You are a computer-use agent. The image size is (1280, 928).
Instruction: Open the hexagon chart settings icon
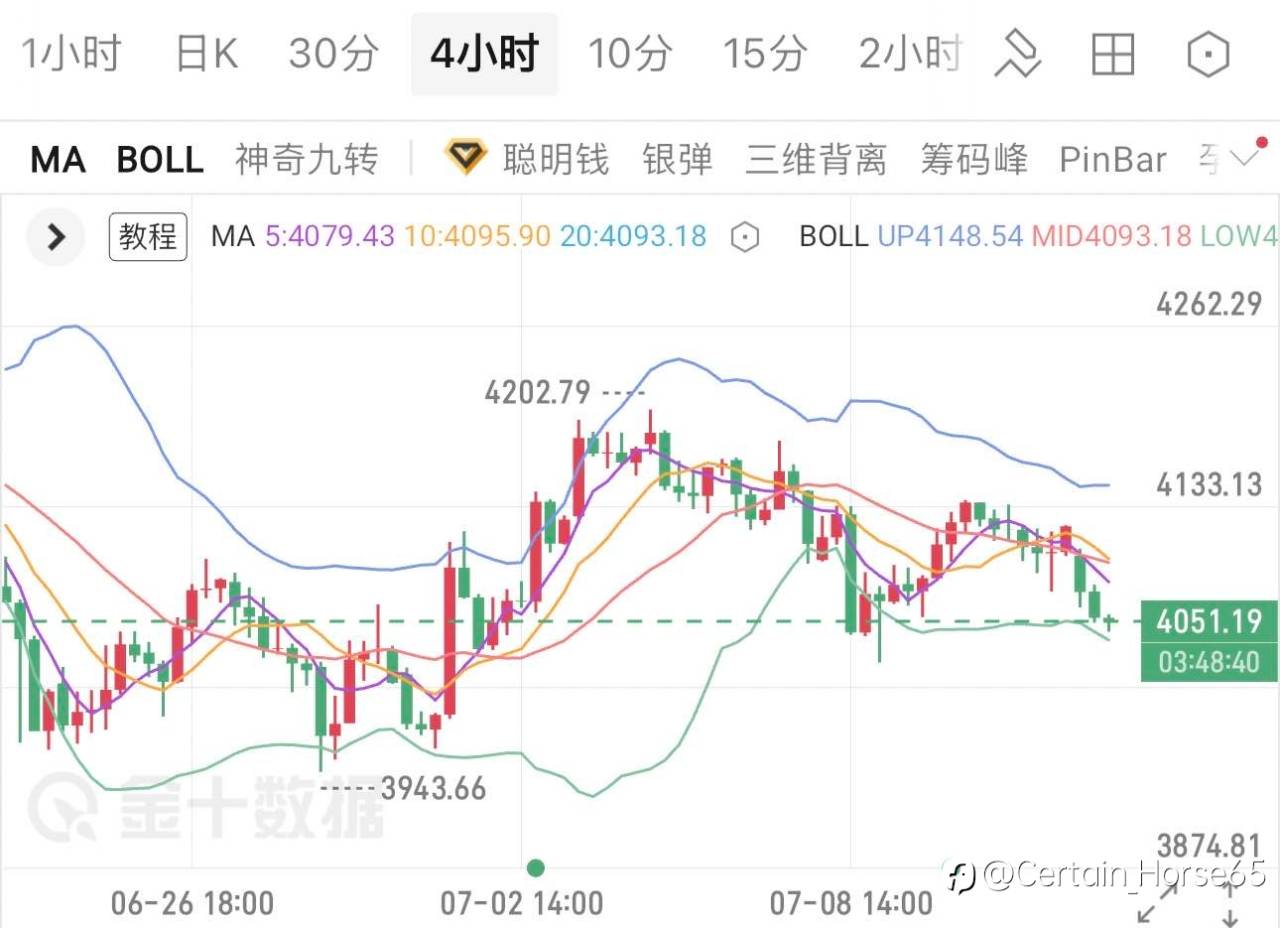1208,54
